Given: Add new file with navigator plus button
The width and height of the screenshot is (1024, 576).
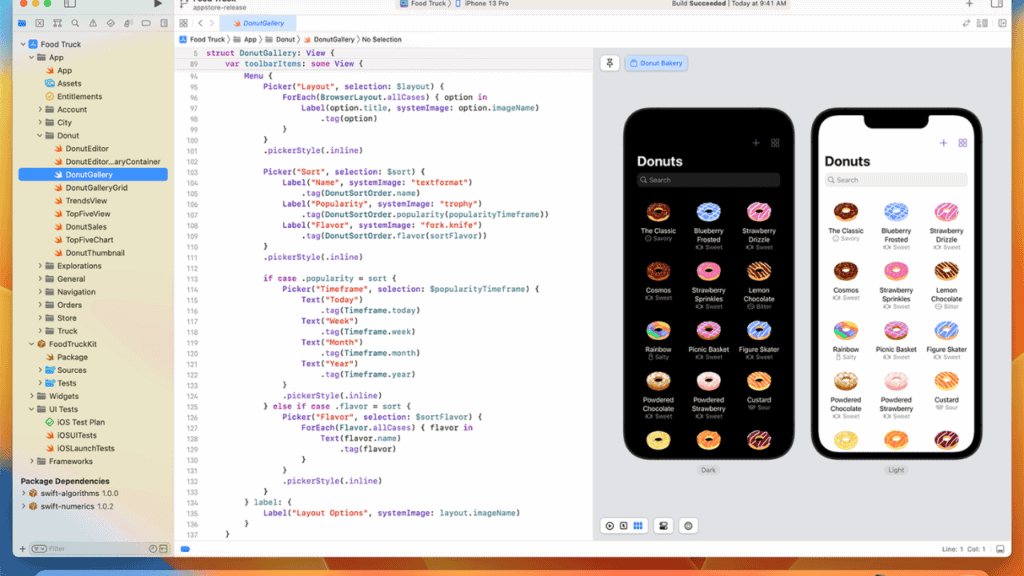Looking at the screenshot, I should [22, 549].
